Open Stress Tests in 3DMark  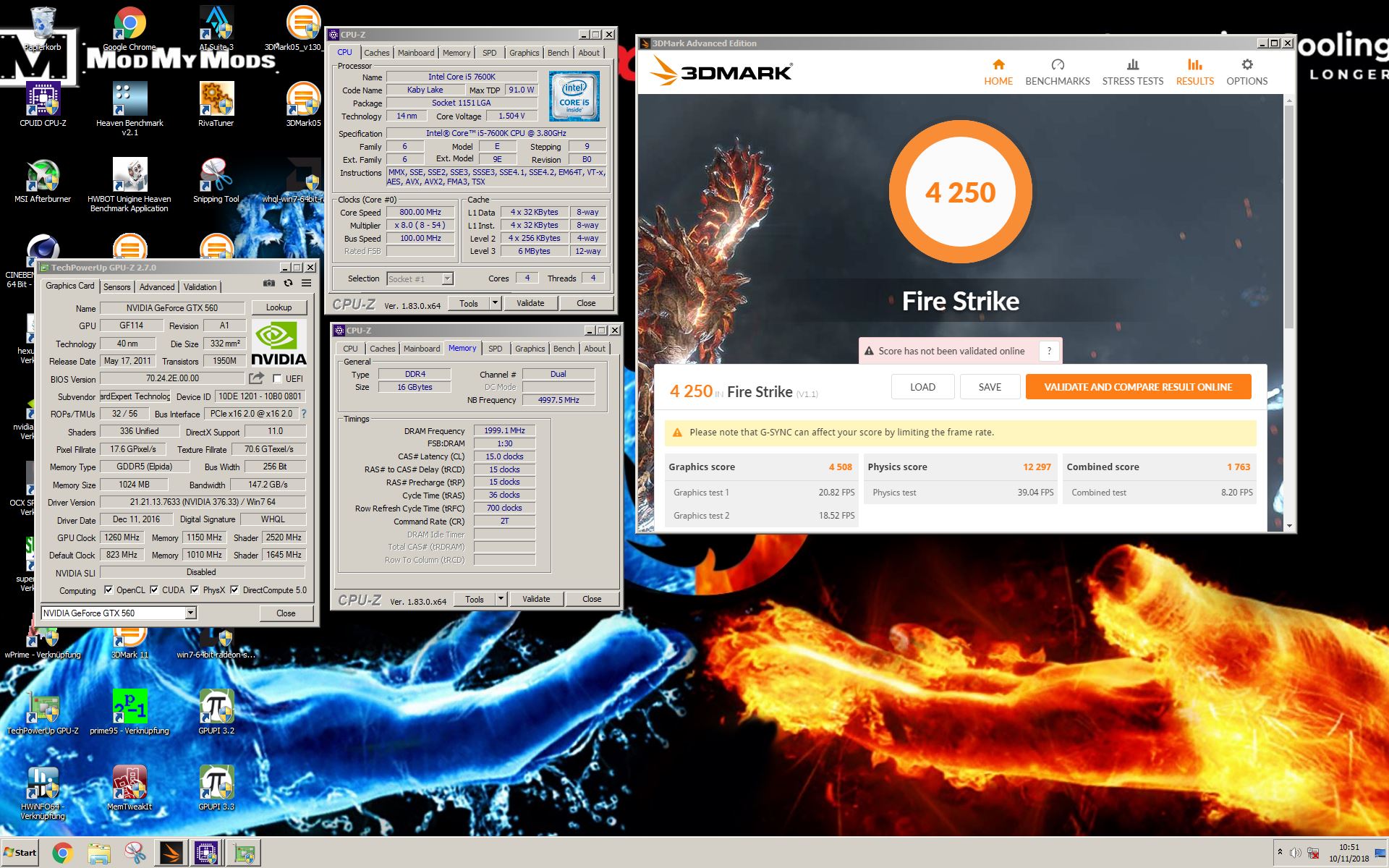pyautogui.click(x=1132, y=72)
